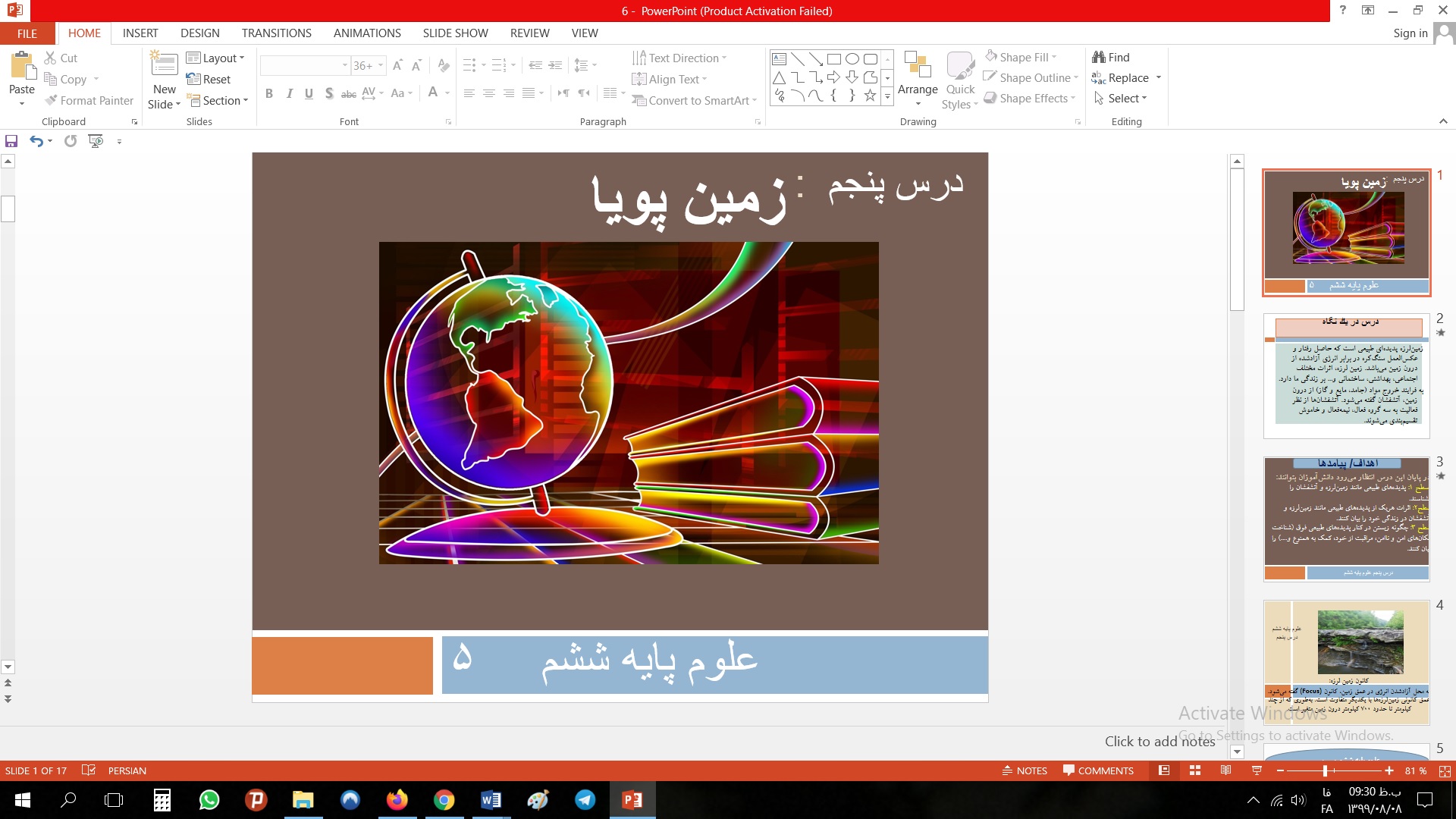Viewport: 1456px width, 819px height.
Task: Toggle Reading View in status bar
Action: point(1225,770)
